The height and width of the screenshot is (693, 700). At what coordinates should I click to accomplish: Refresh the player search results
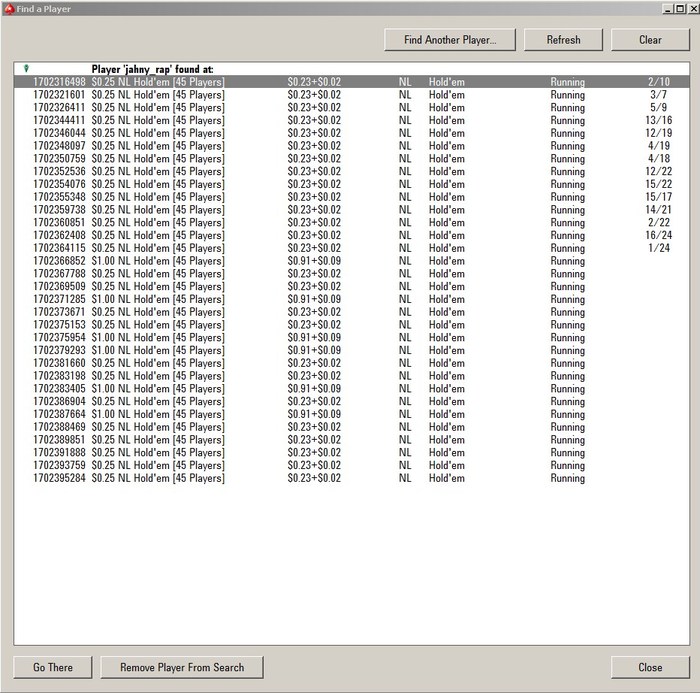coord(563,40)
